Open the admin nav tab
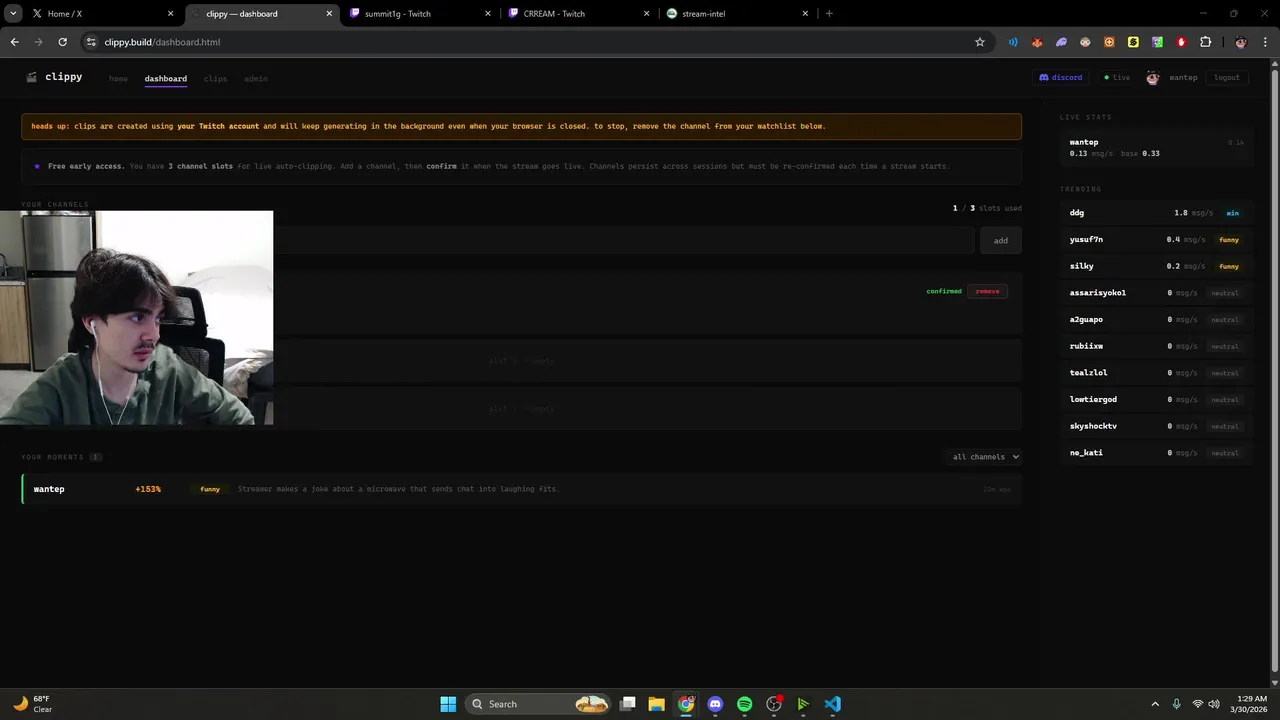 [x=255, y=78]
